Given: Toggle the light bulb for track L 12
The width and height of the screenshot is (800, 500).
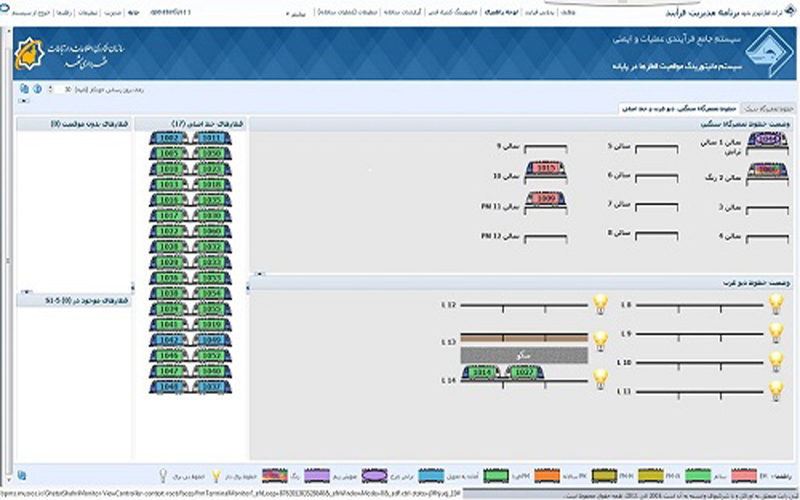Looking at the screenshot, I should [600, 303].
